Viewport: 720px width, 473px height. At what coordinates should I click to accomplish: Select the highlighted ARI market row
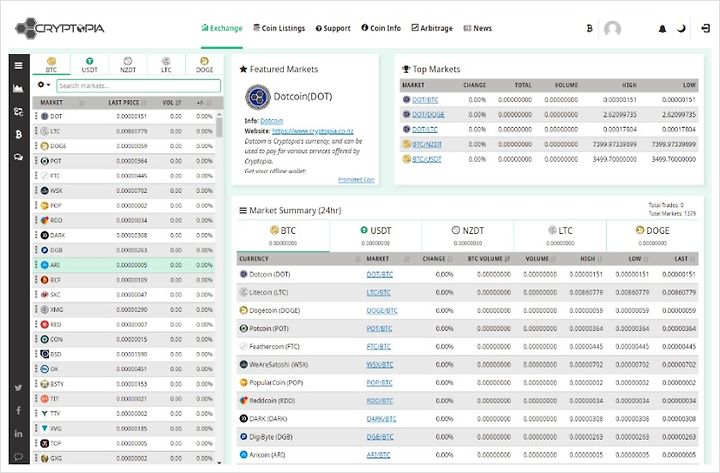click(124, 265)
